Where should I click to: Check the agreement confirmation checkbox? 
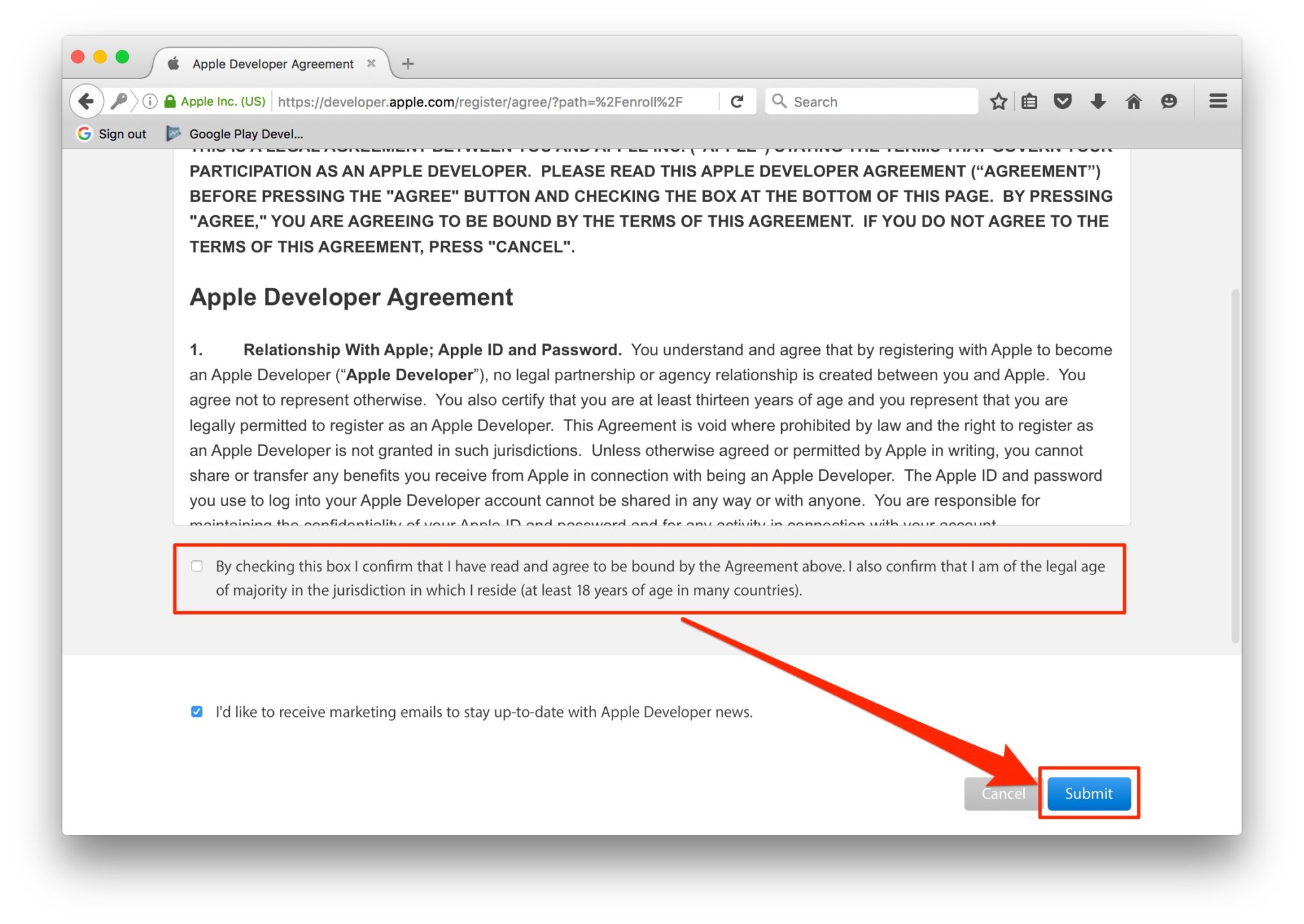click(x=197, y=565)
